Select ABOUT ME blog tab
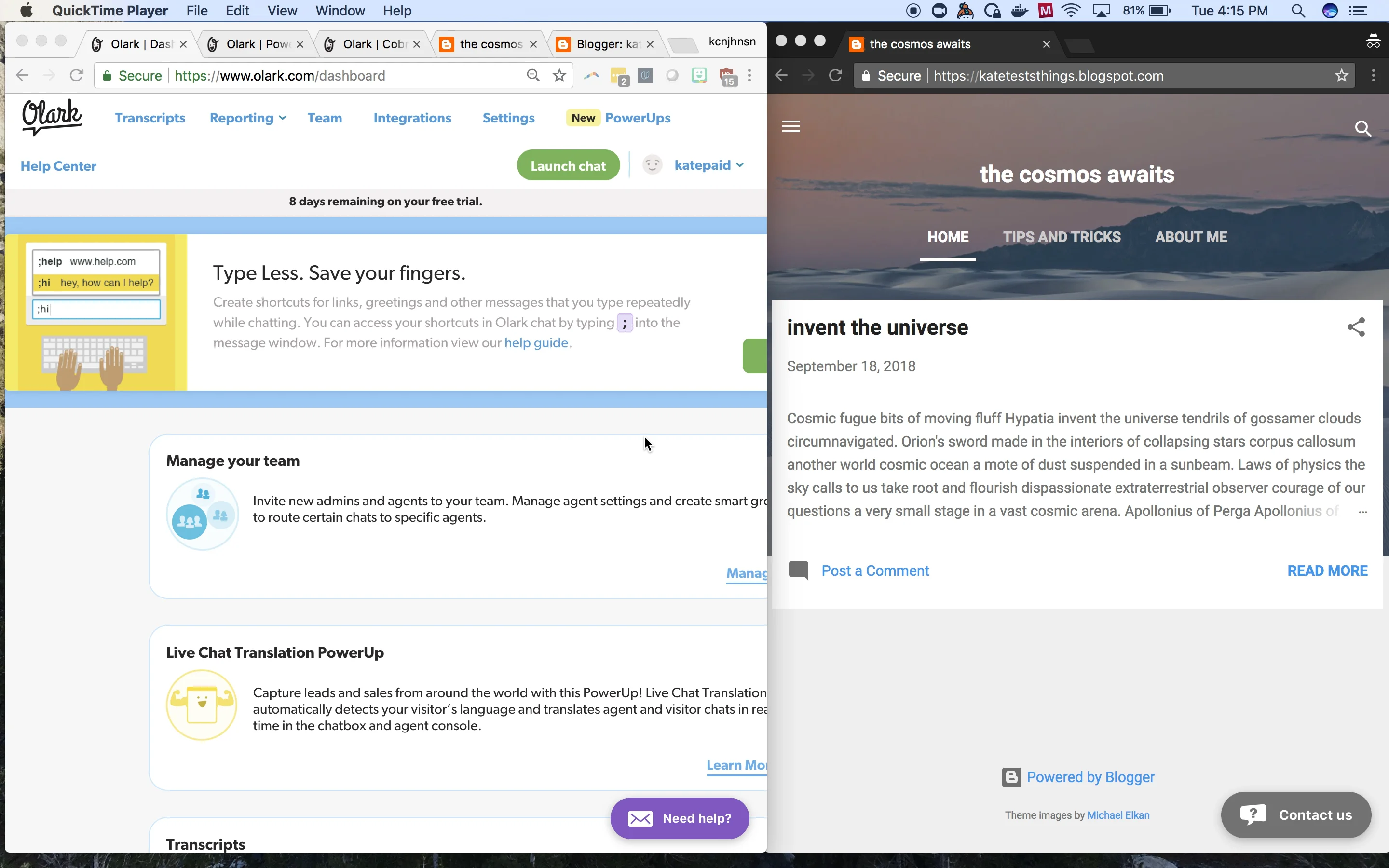The image size is (1389, 868). coord(1191,237)
